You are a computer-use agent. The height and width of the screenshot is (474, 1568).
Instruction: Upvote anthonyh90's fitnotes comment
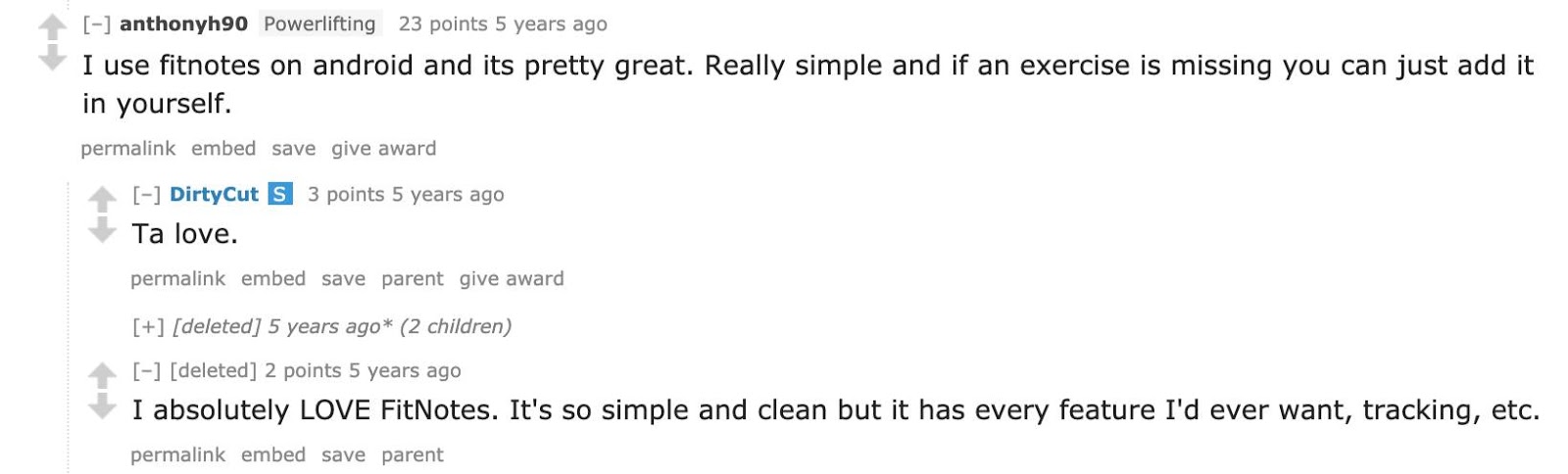point(52,28)
